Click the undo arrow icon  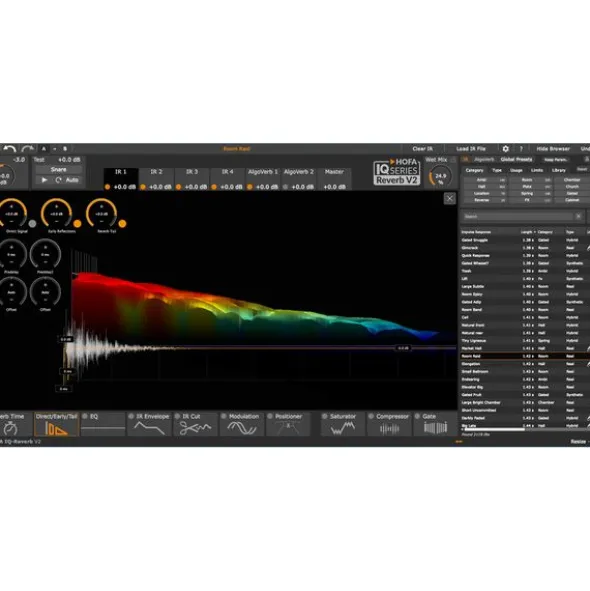pos(10,149)
